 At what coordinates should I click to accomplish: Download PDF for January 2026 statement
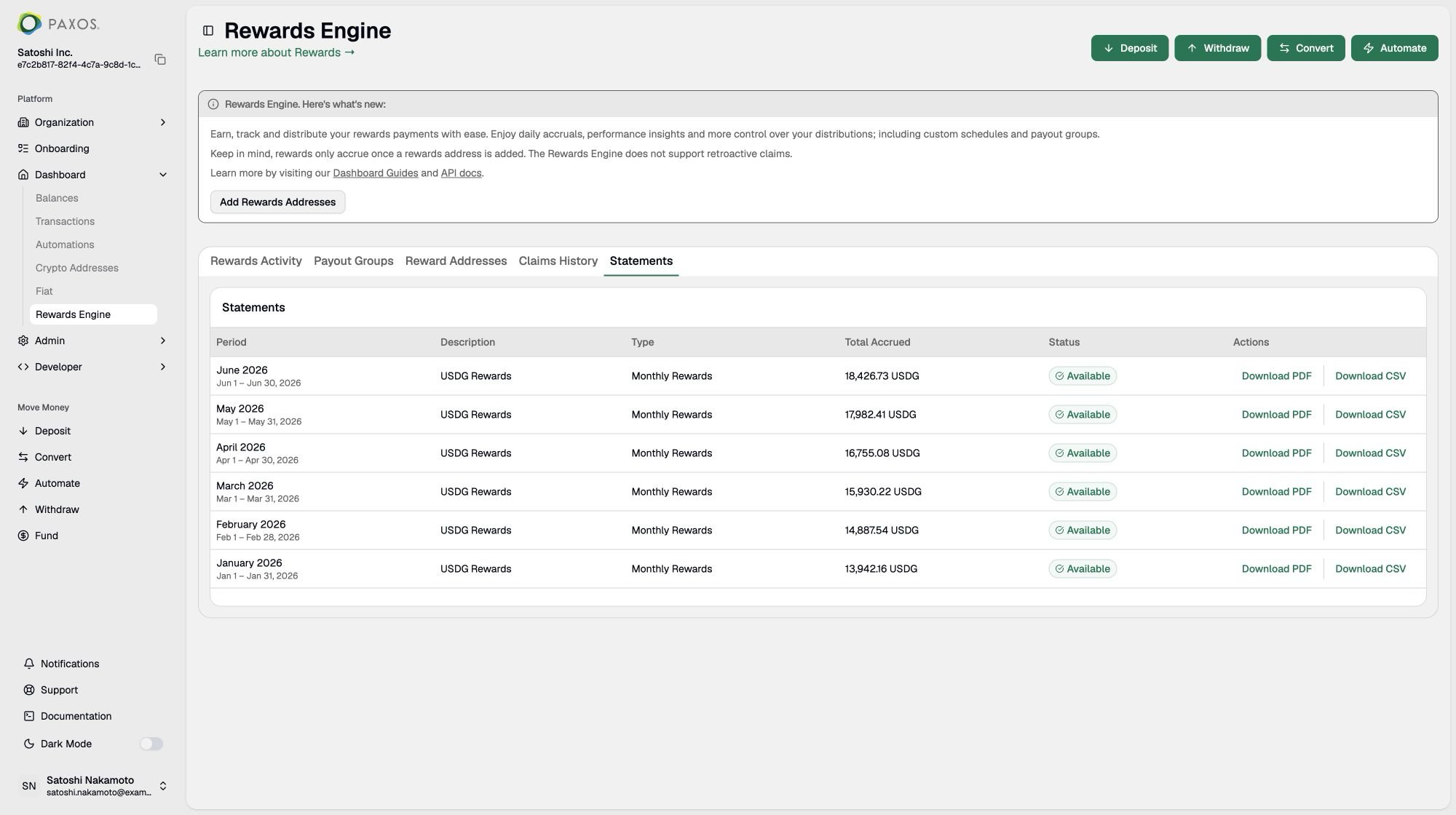[x=1276, y=569]
